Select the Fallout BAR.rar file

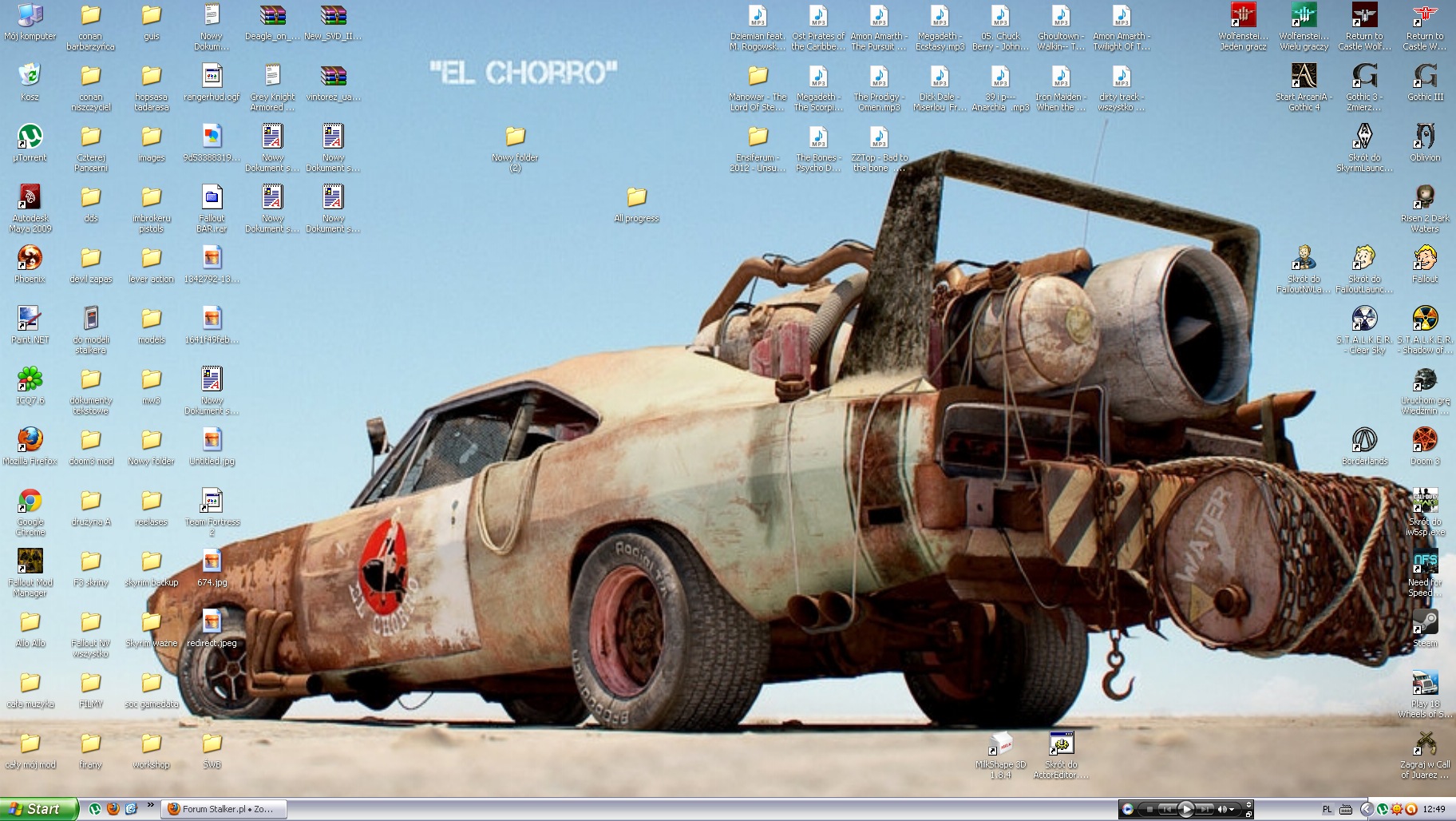point(212,208)
